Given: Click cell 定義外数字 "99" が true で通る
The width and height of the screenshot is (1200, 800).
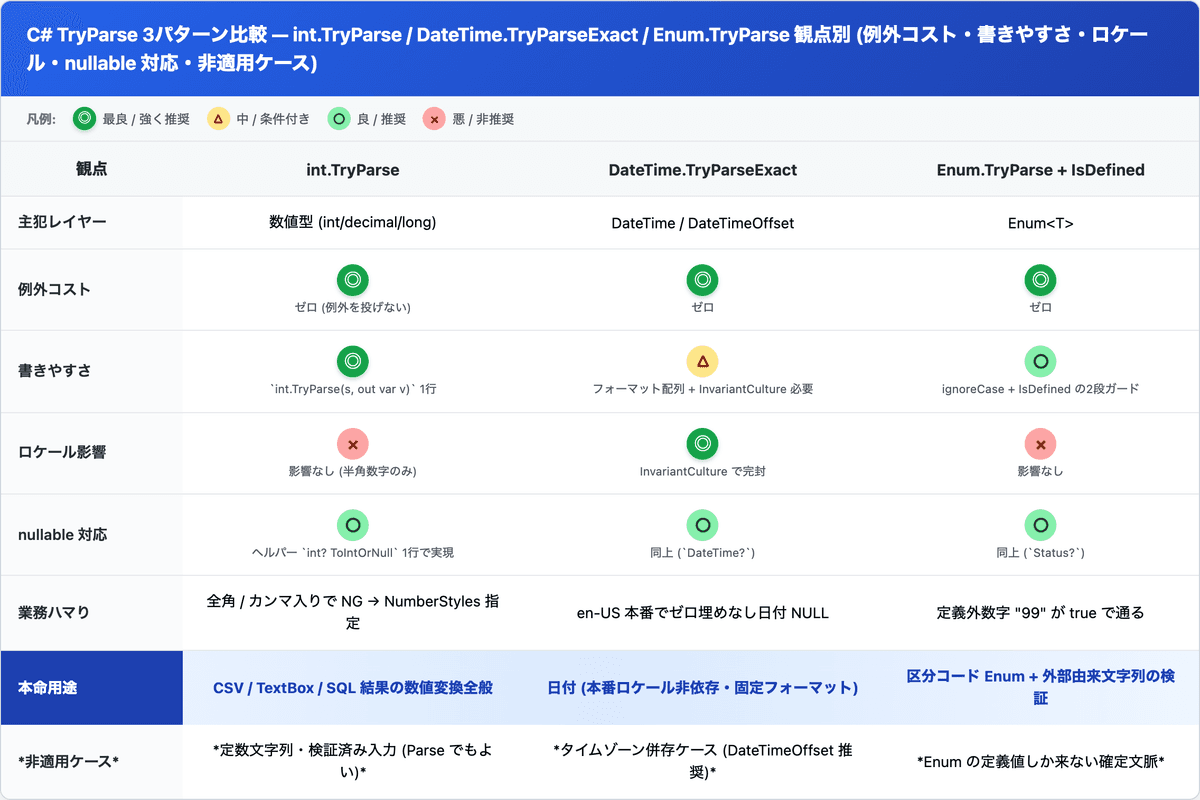Looking at the screenshot, I should coord(1041,612).
